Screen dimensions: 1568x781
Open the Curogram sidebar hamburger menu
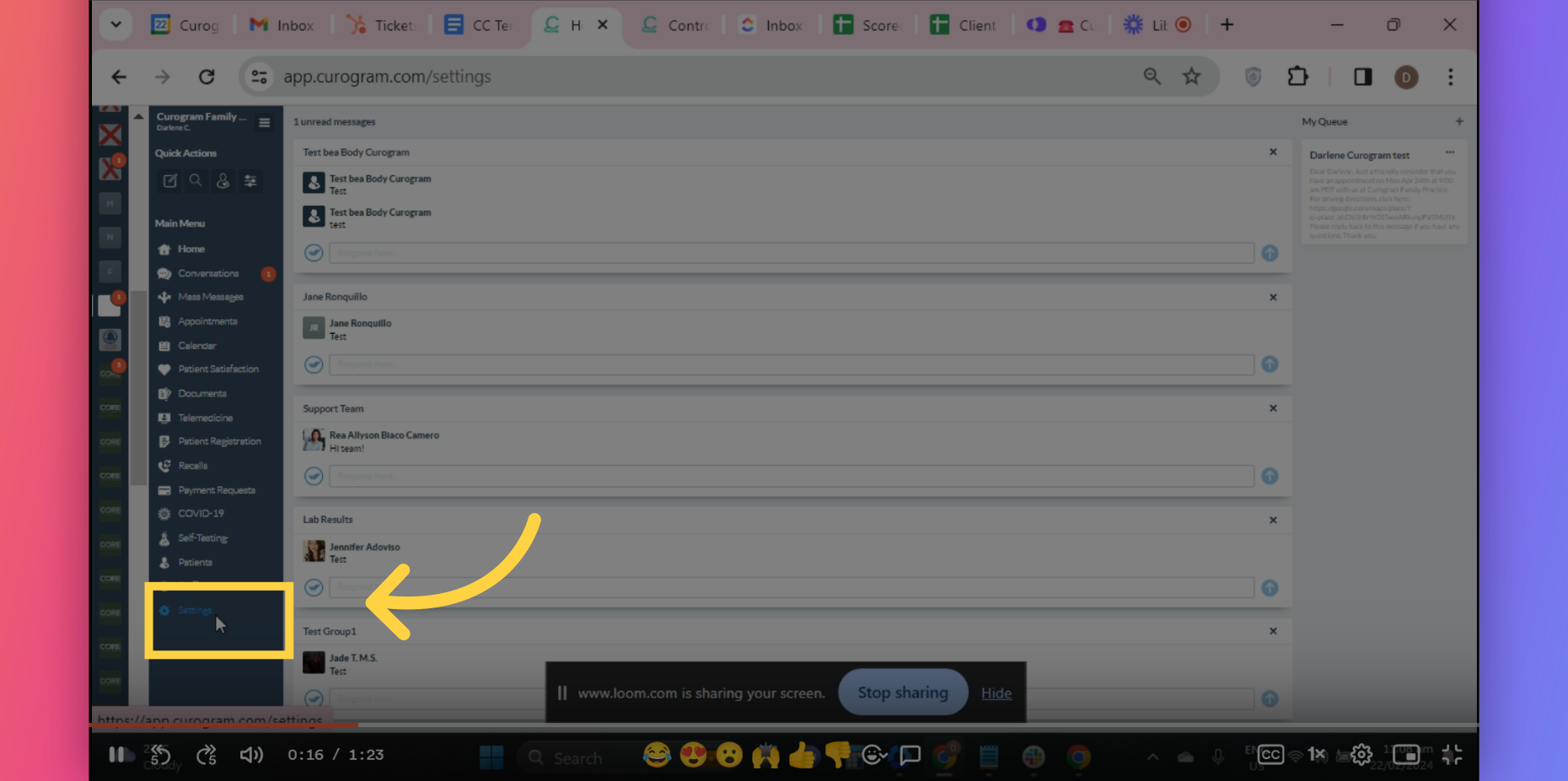265,123
